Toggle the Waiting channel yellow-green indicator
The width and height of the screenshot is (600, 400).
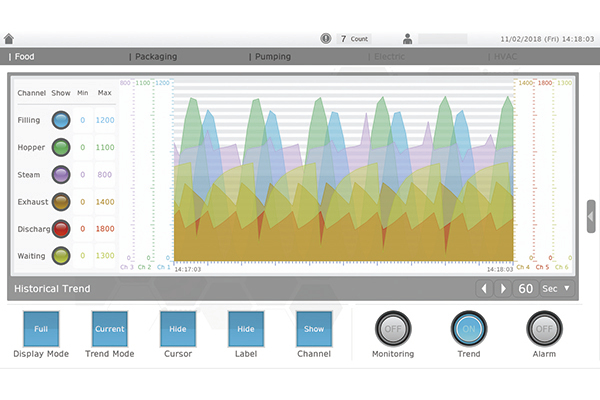click(x=61, y=256)
